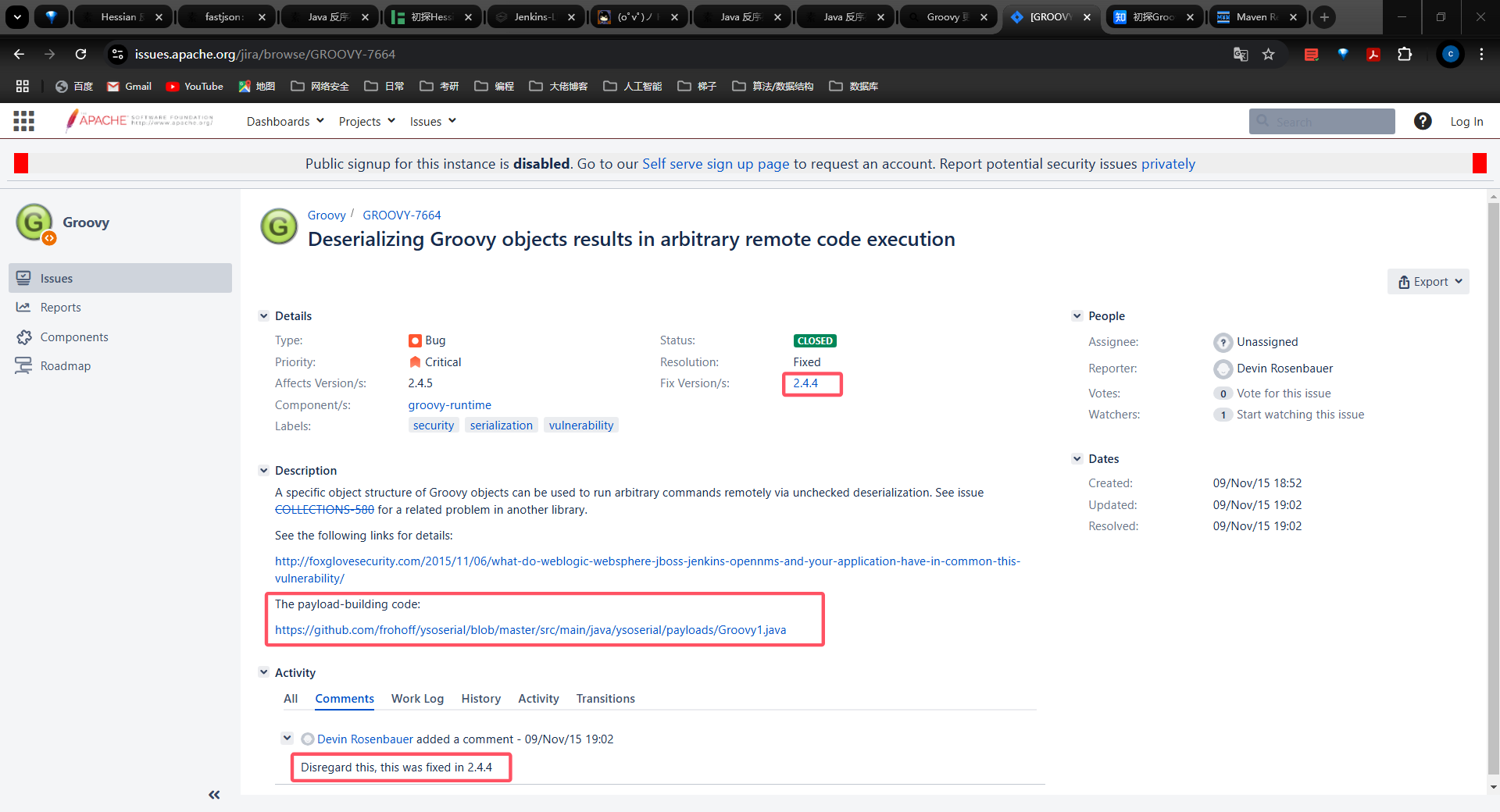Click the PDF extension icon in toolbar
Viewport: 1500px width, 812px height.
tap(1373, 54)
